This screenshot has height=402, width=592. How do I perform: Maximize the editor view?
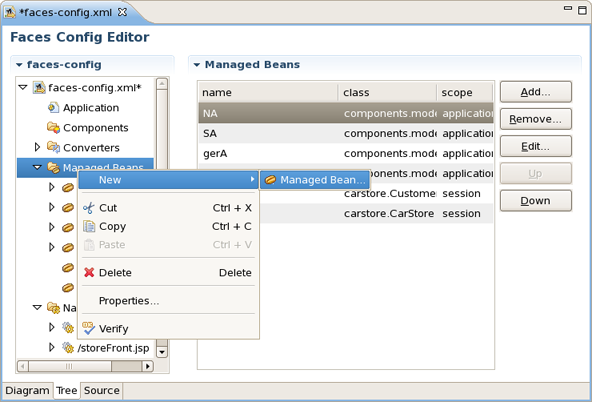(x=582, y=10)
